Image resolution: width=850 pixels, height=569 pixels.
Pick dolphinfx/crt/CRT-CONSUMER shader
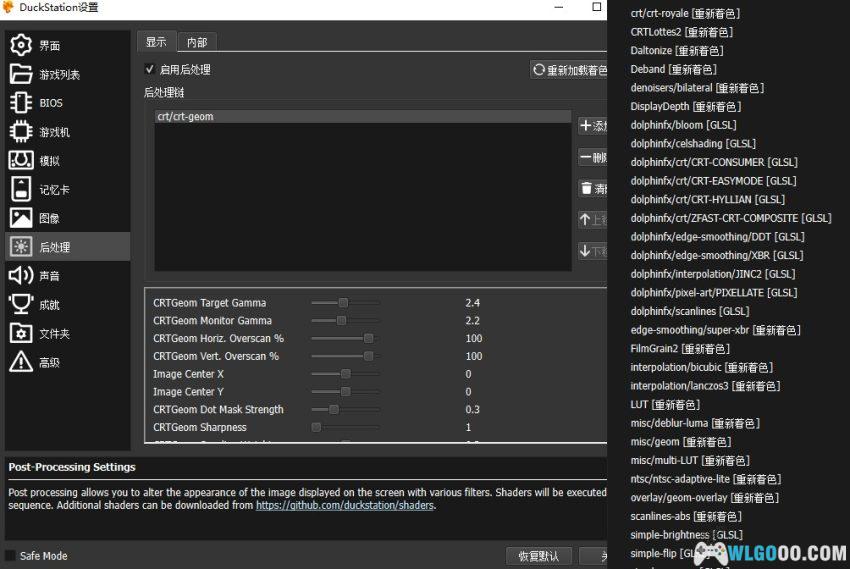point(714,162)
